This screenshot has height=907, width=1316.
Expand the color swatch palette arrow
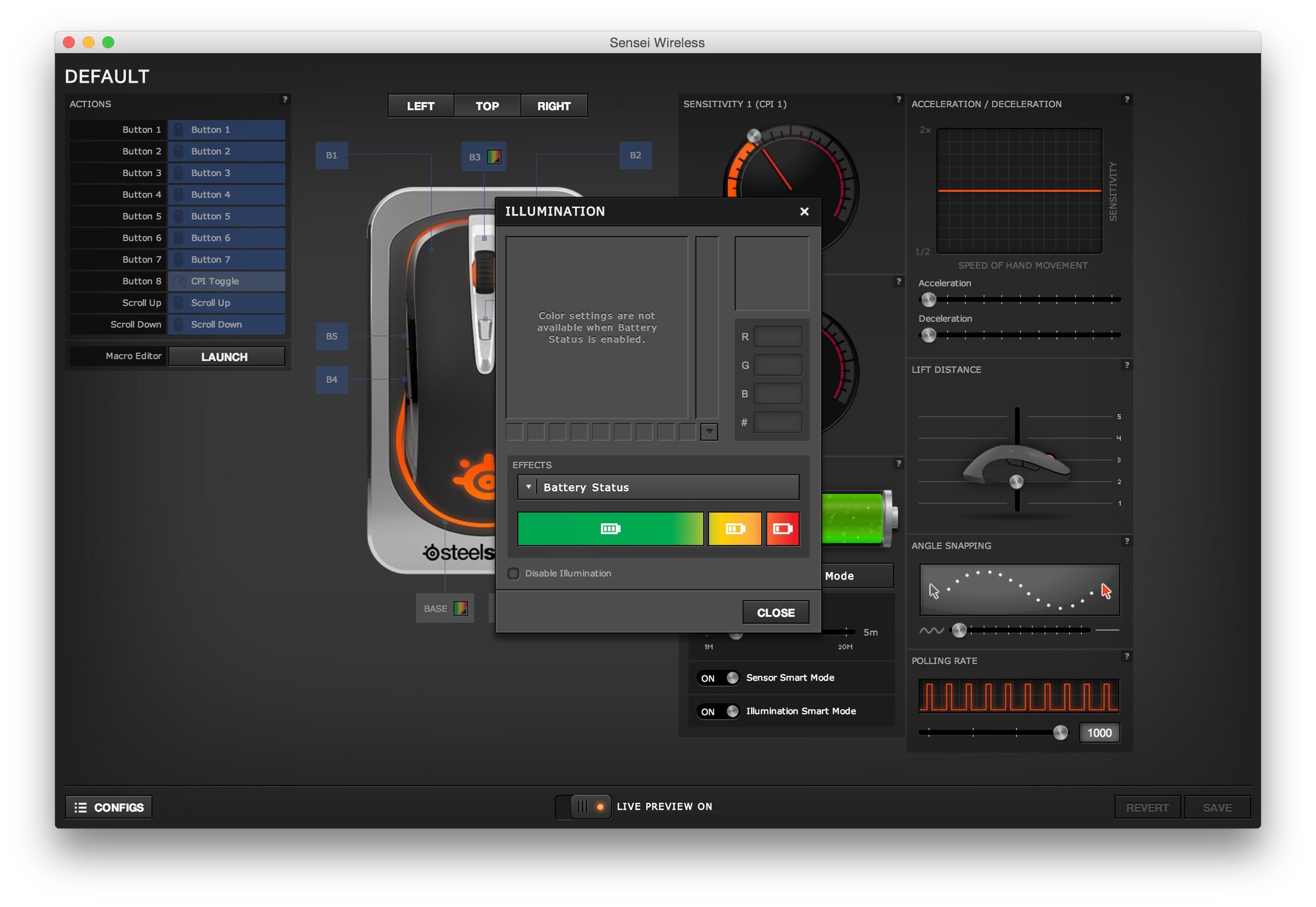point(709,432)
